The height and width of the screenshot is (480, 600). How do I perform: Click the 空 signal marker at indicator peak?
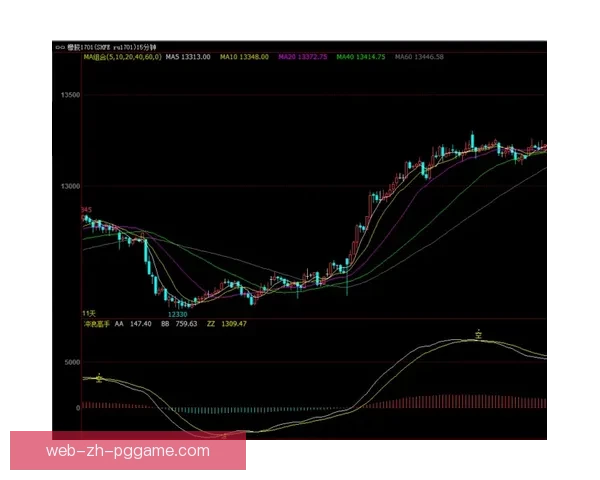pyautogui.click(x=480, y=333)
